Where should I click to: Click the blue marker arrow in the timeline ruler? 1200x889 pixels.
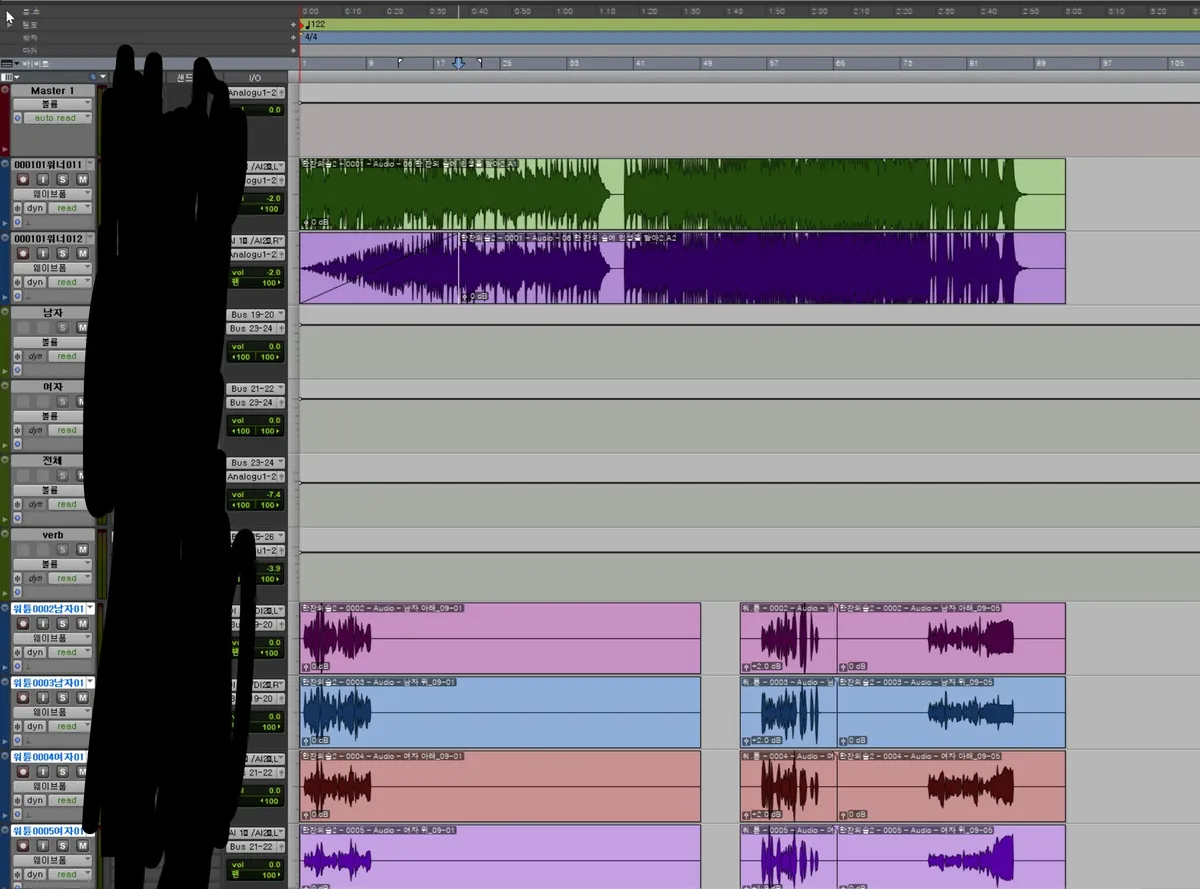point(458,63)
